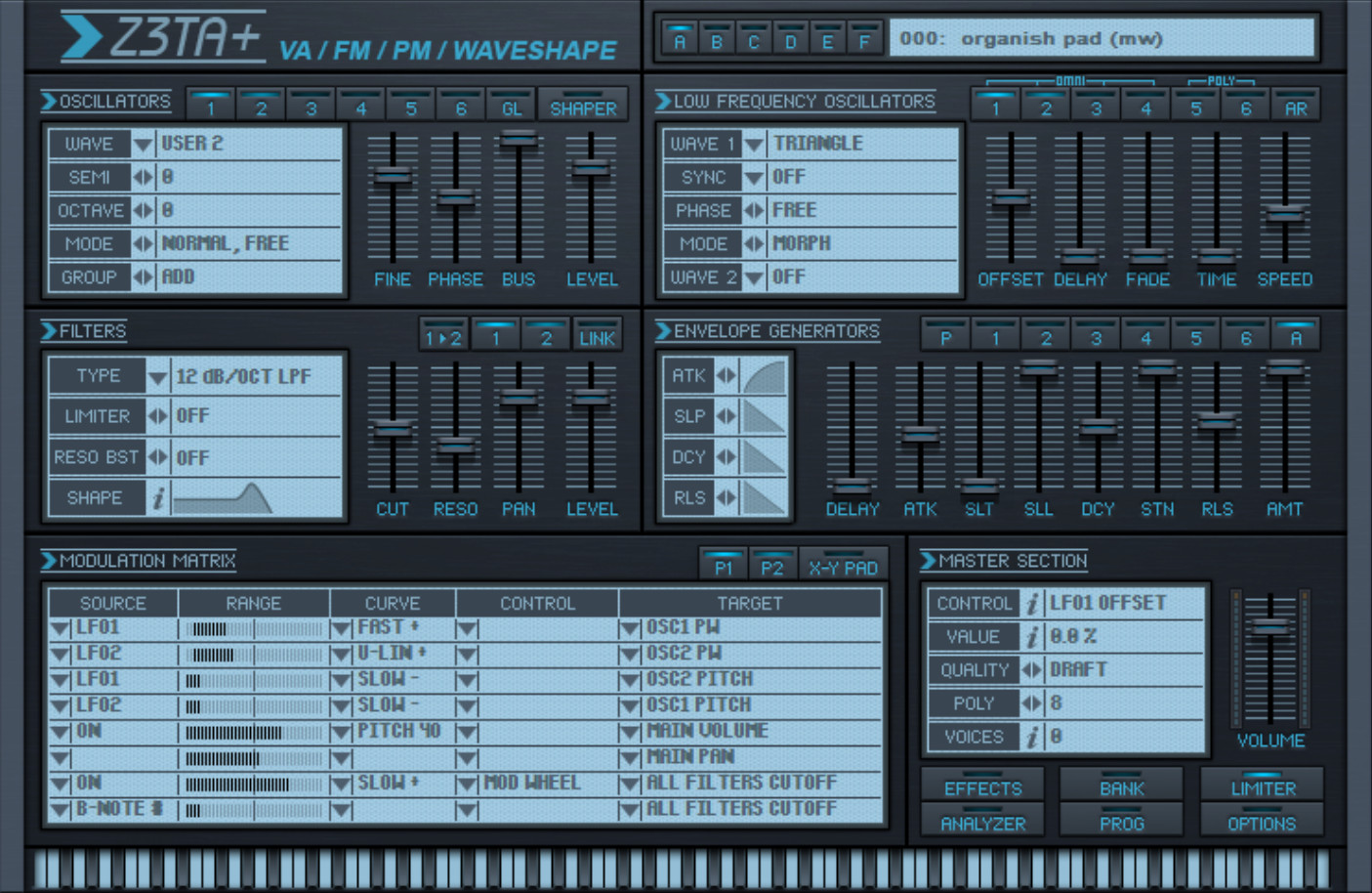
Task: Open source dropdown for B-NOTE # row
Action: (x=61, y=810)
